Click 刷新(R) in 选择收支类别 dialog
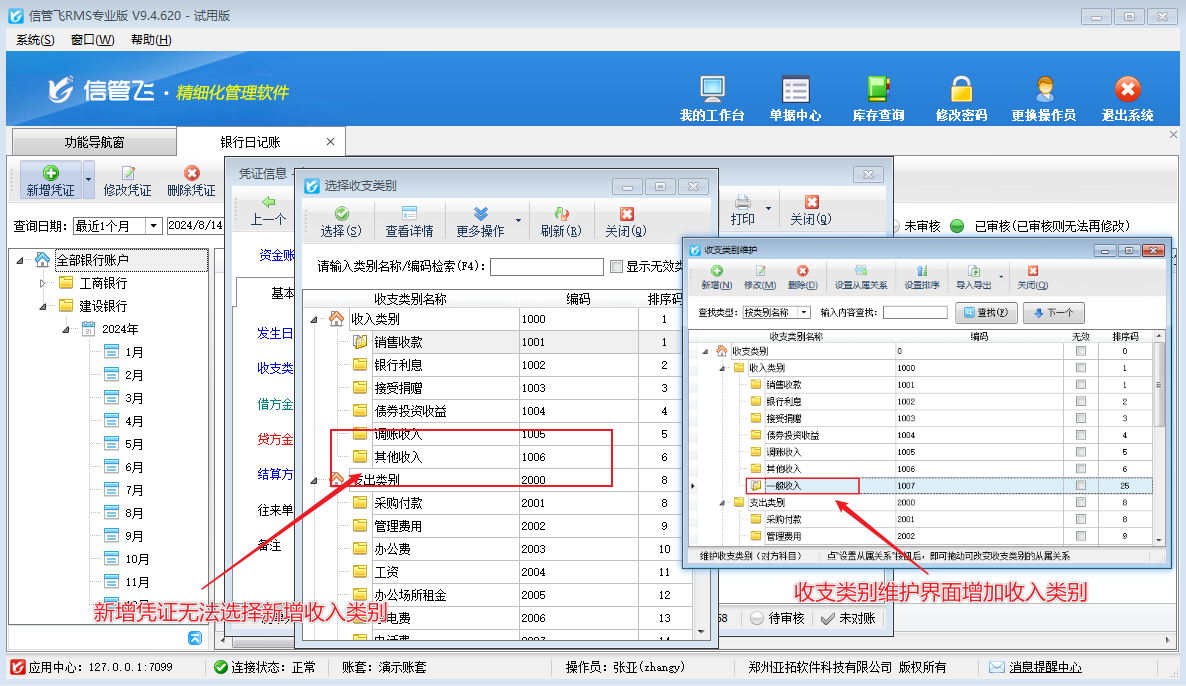Screen dimensions: 1186x686 pyautogui.click(x=560, y=221)
